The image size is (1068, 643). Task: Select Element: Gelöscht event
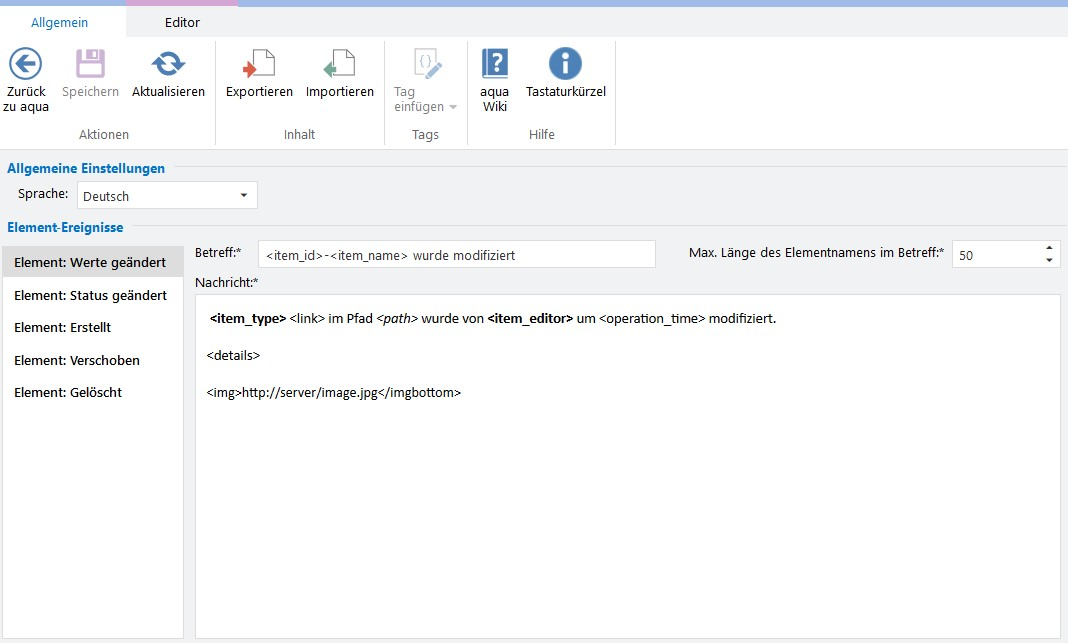[x=68, y=392]
